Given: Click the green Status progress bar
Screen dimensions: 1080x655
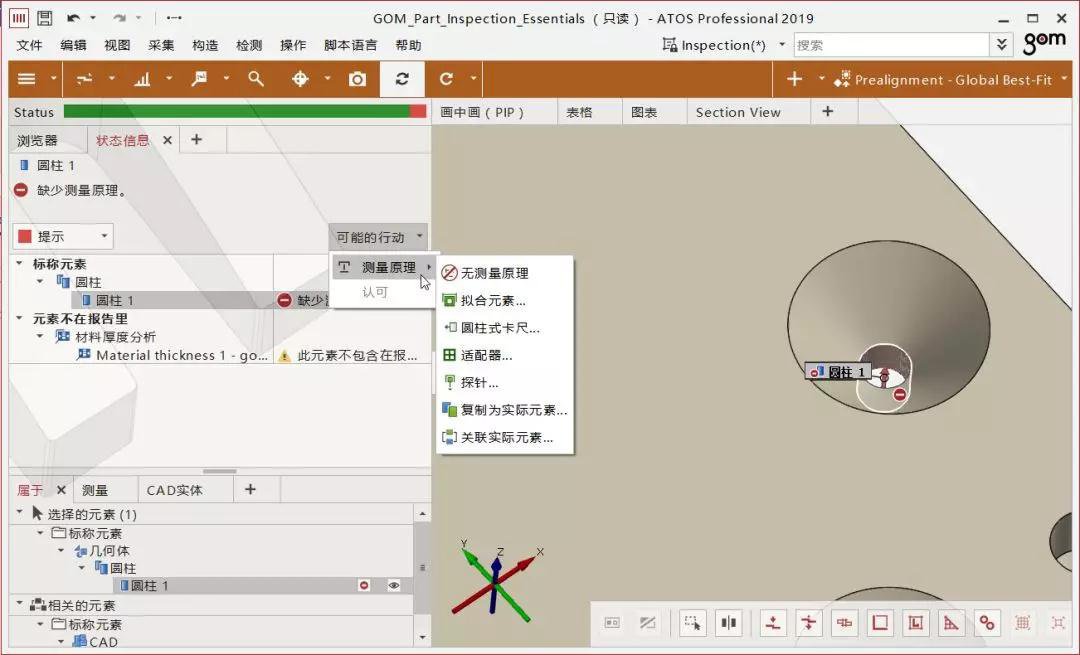Looking at the screenshot, I should [236, 112].
